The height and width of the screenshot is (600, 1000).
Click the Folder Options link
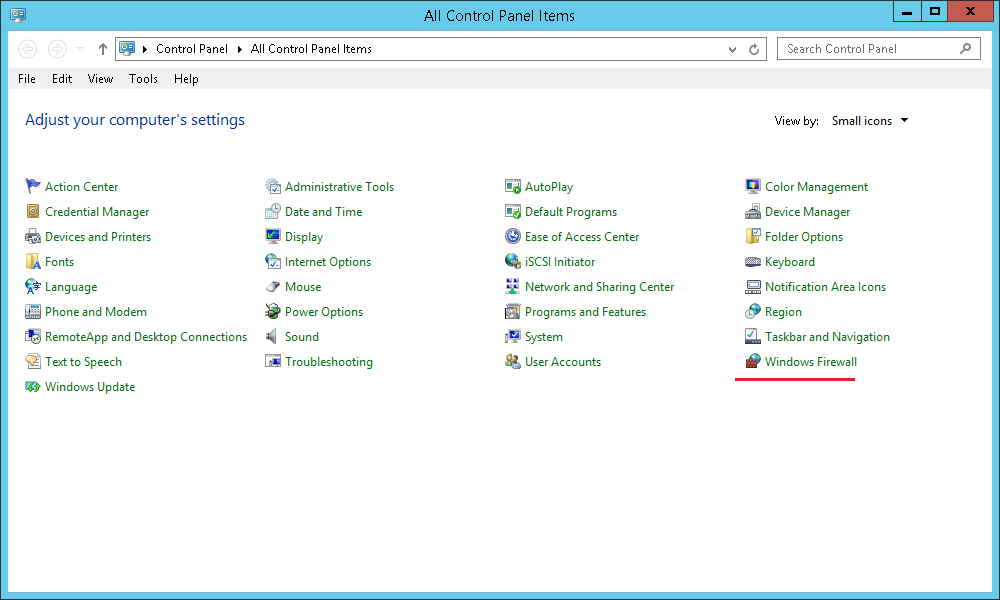coord(804,237)
